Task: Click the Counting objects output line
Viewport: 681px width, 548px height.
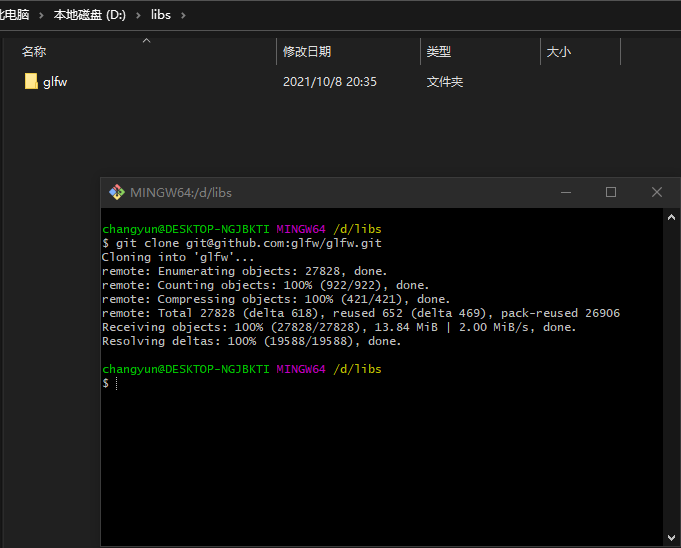Action: pyautogui.click(x=265, y=285)
